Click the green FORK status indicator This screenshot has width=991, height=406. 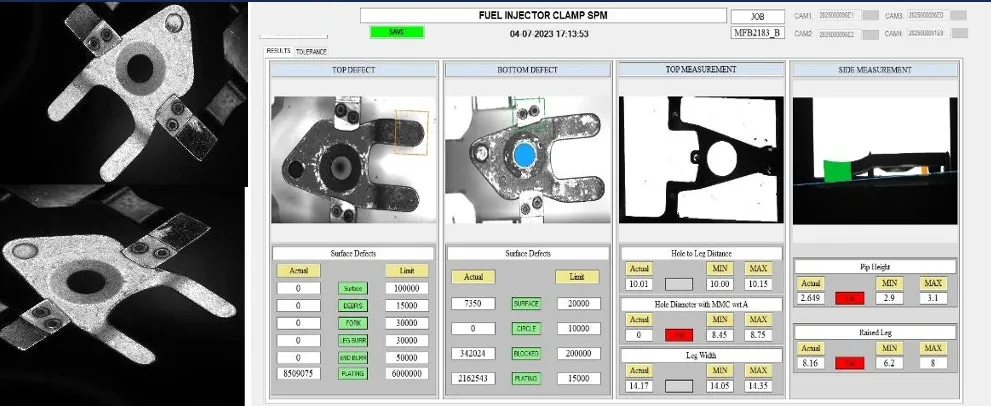[x=353, y=322]
